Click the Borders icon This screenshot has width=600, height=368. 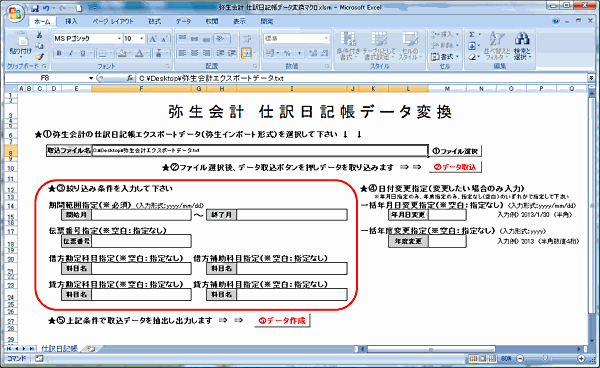click(x=103, y=53)
